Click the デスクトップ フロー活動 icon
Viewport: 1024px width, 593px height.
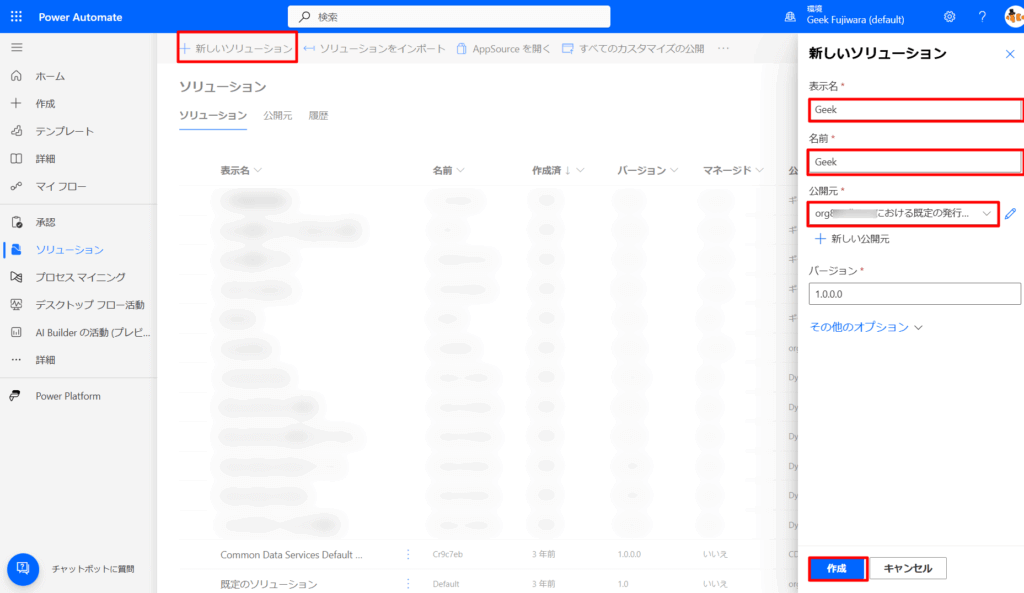(x=16, y=304)
